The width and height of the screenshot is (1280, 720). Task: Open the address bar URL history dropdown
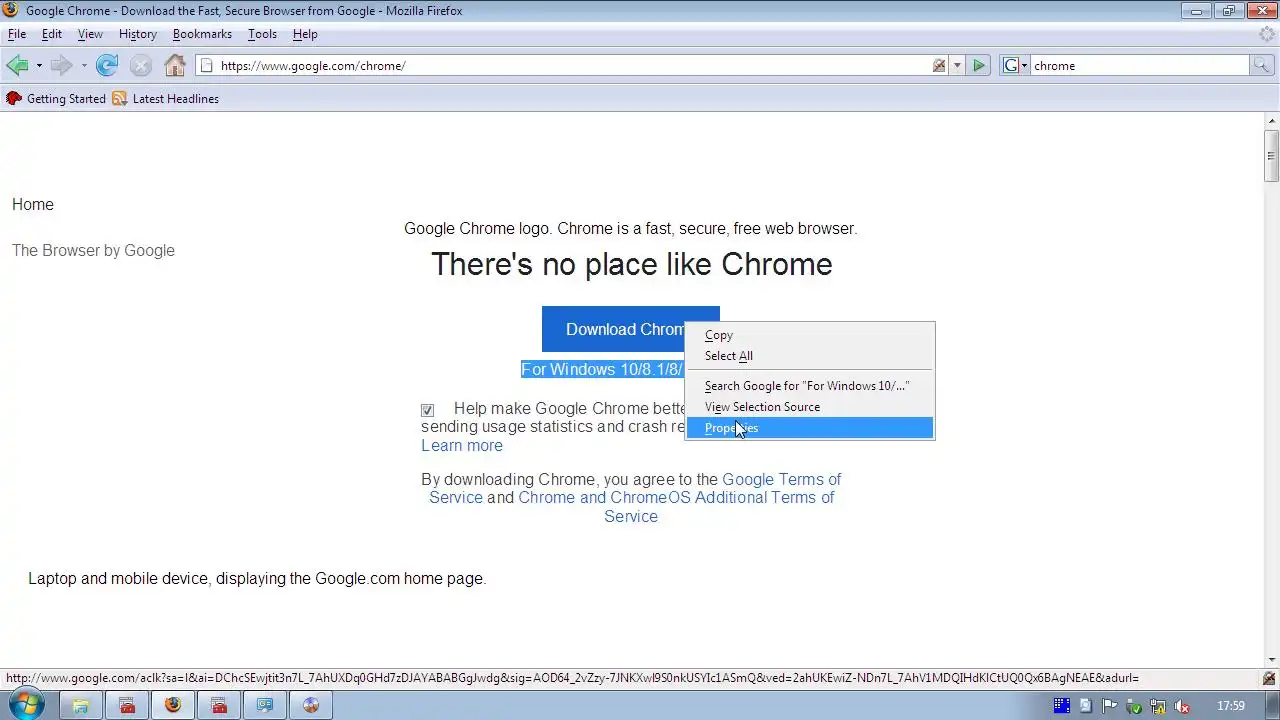click(x=957, y=66)
